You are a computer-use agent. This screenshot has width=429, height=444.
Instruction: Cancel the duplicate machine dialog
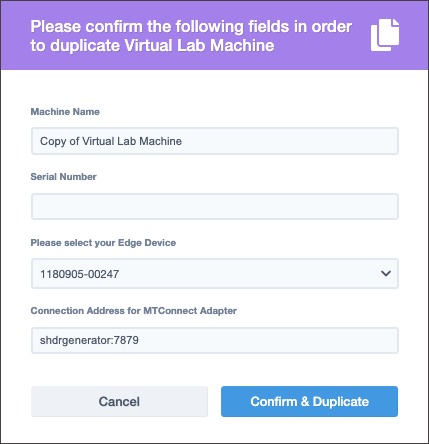[119, 401]
